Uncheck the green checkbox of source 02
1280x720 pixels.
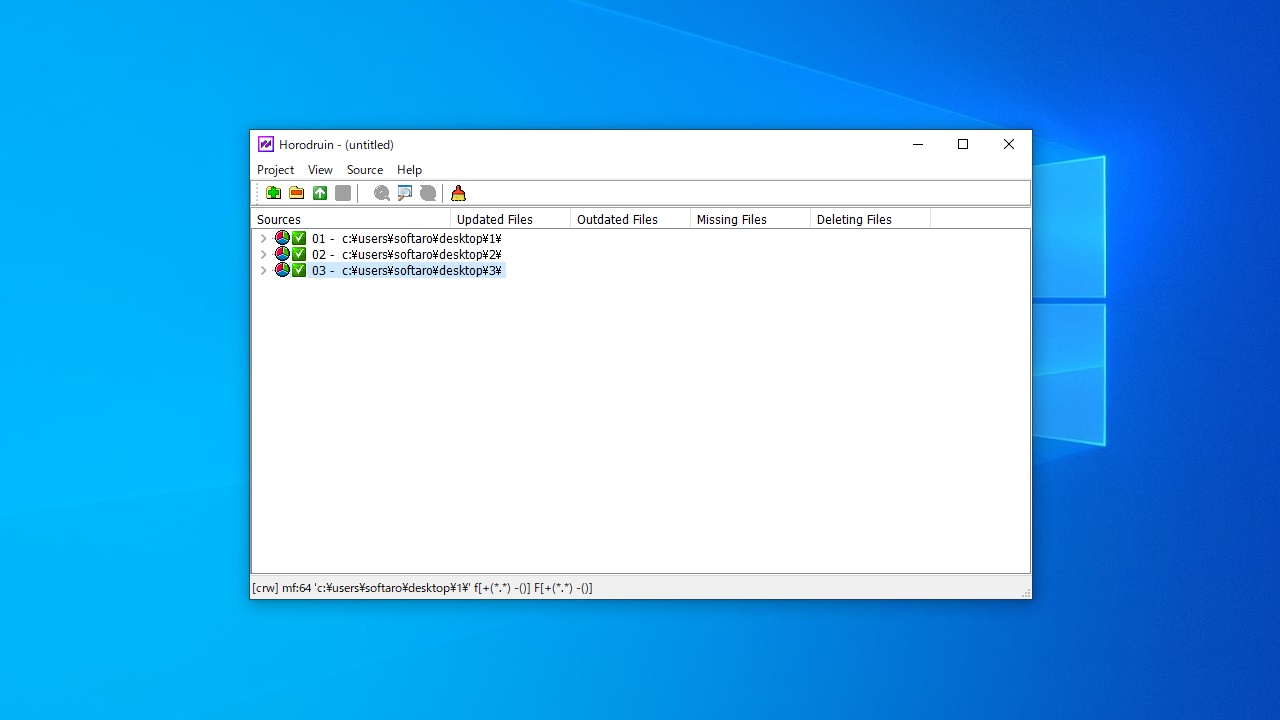[299, 254]
